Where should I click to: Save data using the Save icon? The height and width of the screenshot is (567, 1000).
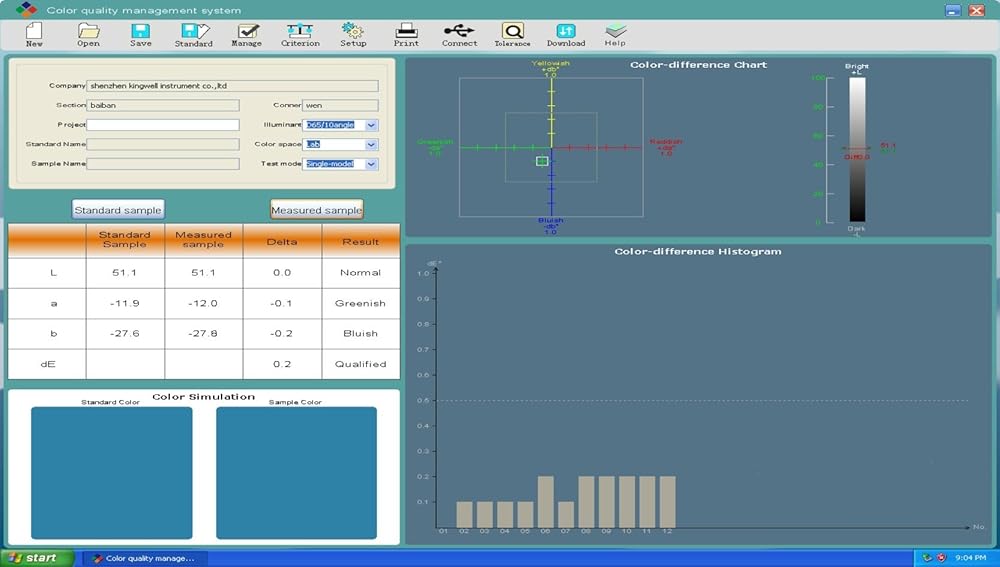(x=141, y=33)
